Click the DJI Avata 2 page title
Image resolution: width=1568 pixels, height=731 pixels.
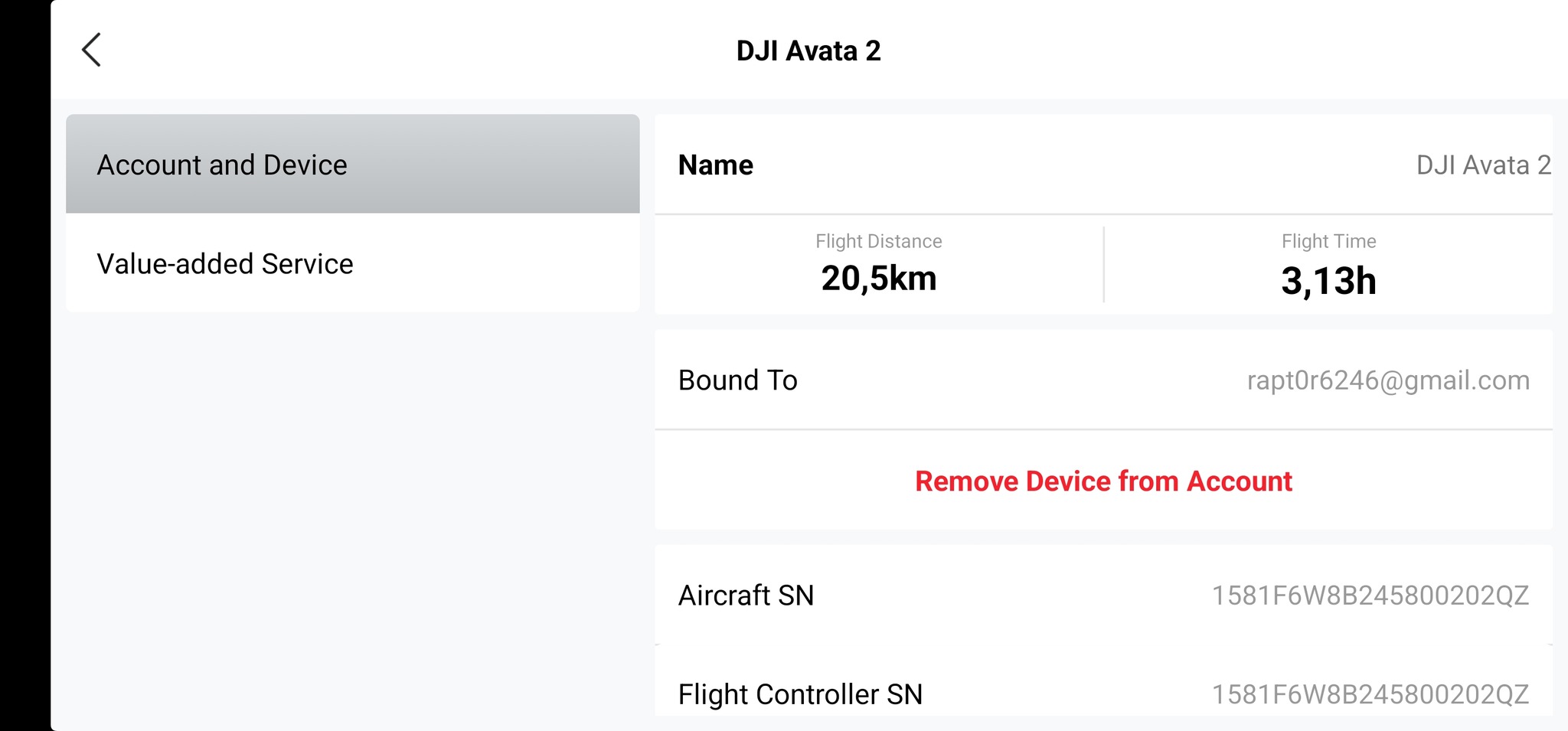808,51
